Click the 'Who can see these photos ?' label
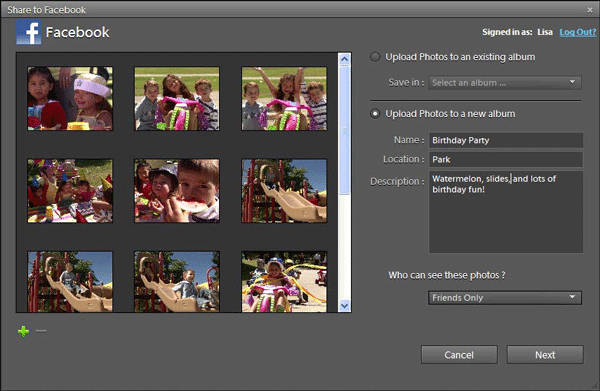Image resolution: width=600 pixels, height=391 pixels. tap(447, 275)
